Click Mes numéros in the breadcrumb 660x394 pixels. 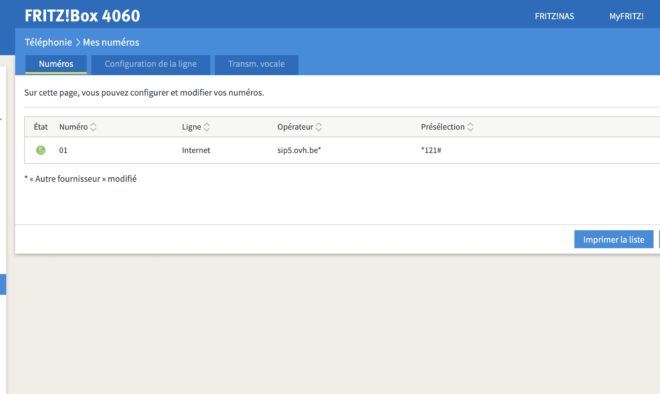point(111,42)
